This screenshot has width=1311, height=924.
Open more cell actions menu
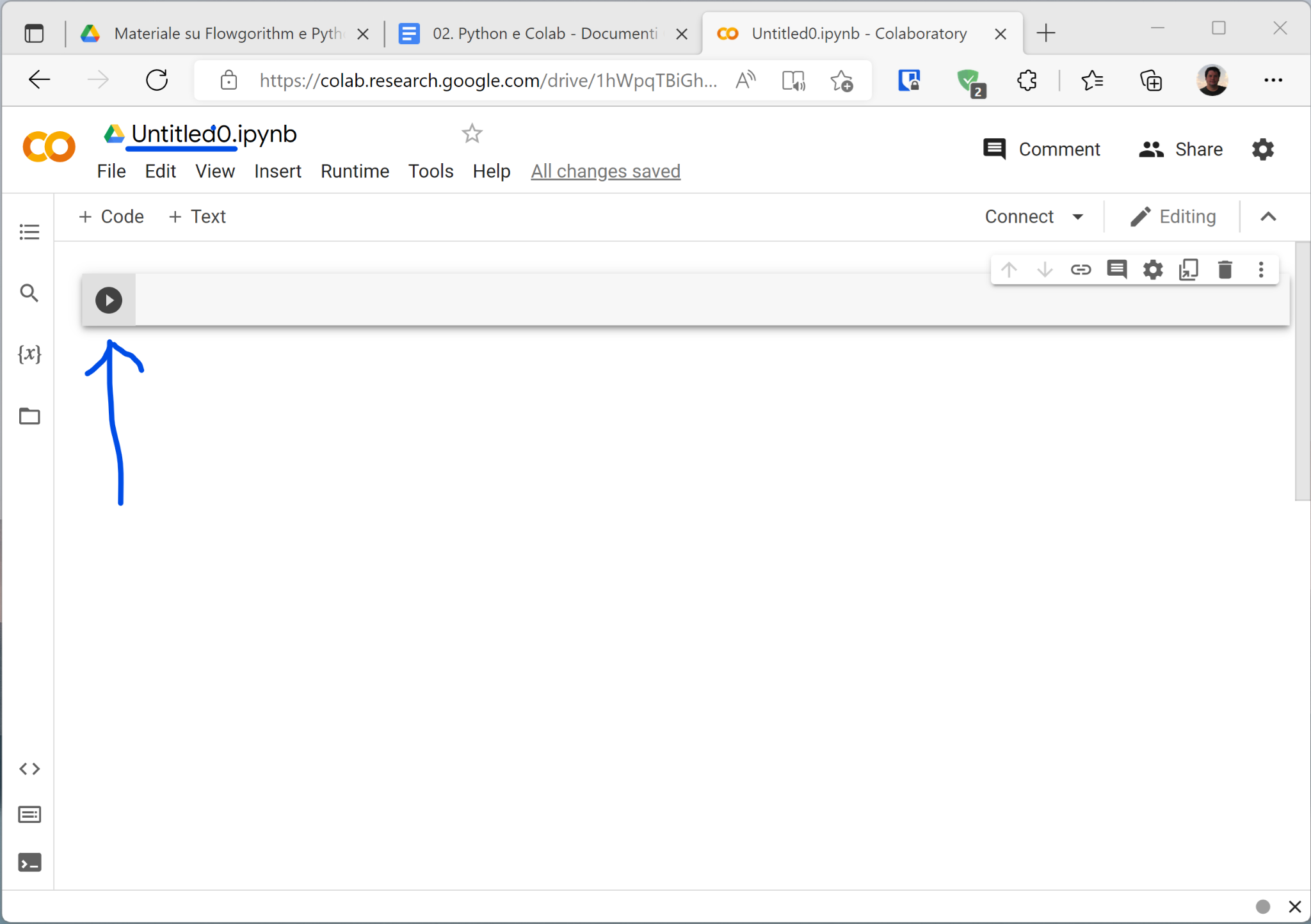tap(1260, 269)
